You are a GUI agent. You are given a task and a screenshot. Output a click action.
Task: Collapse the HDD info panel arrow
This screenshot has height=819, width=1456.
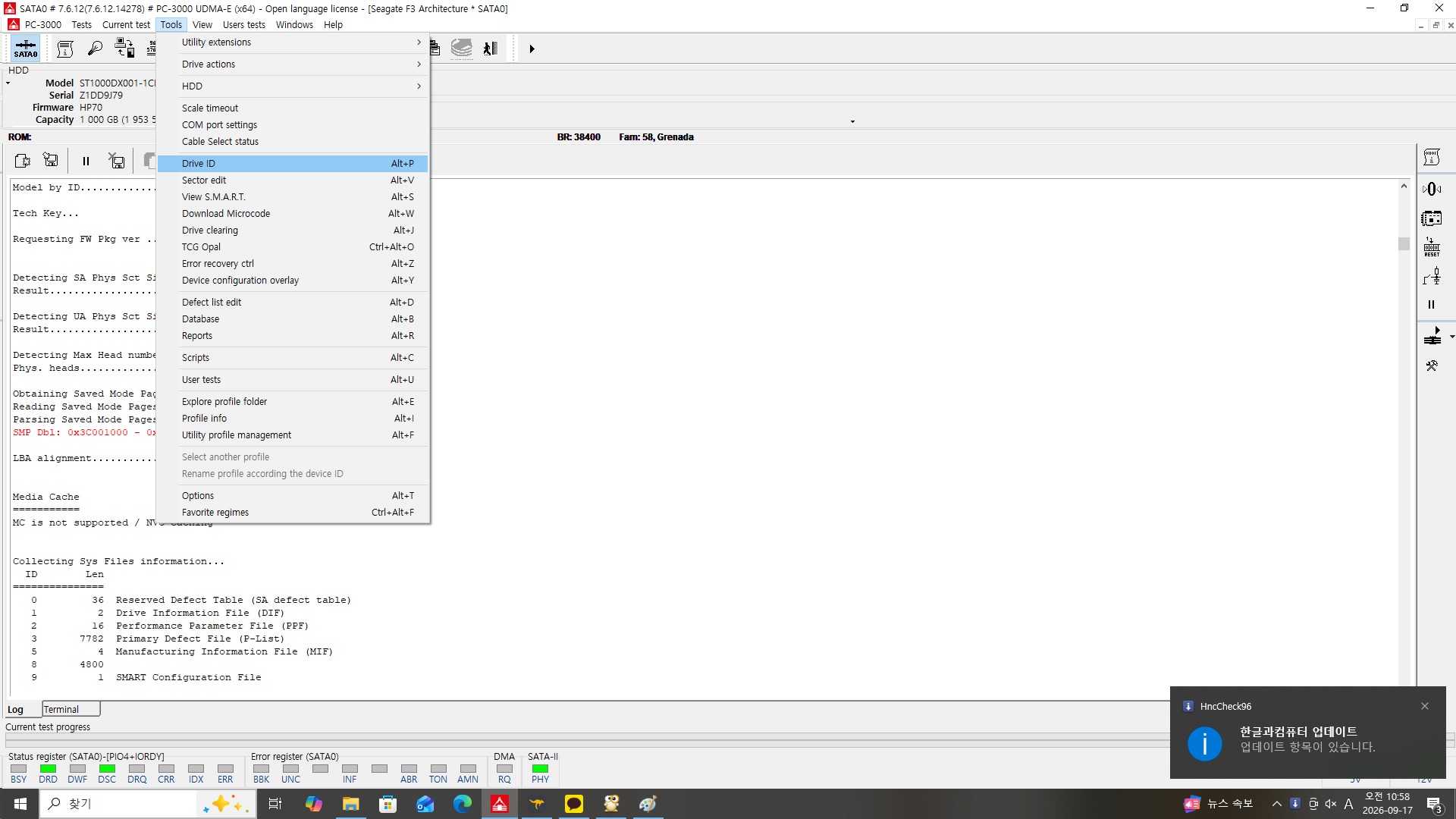coord(8,83)
